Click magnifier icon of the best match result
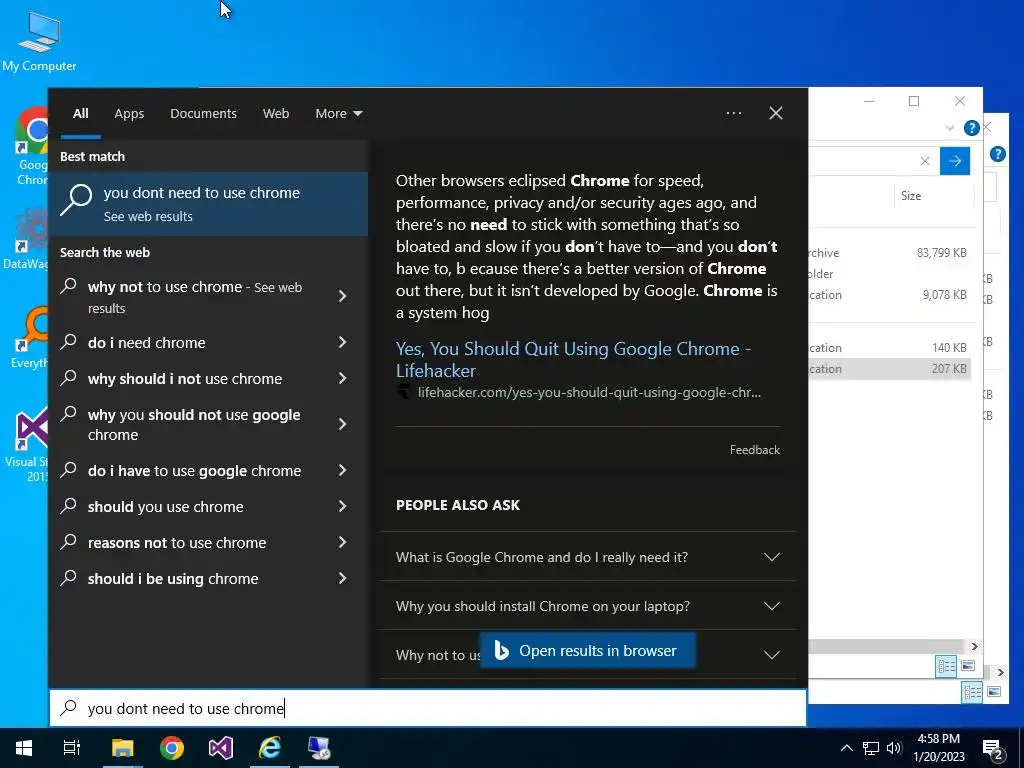Screen dimensions: 1024x768 tap(76, 199)
